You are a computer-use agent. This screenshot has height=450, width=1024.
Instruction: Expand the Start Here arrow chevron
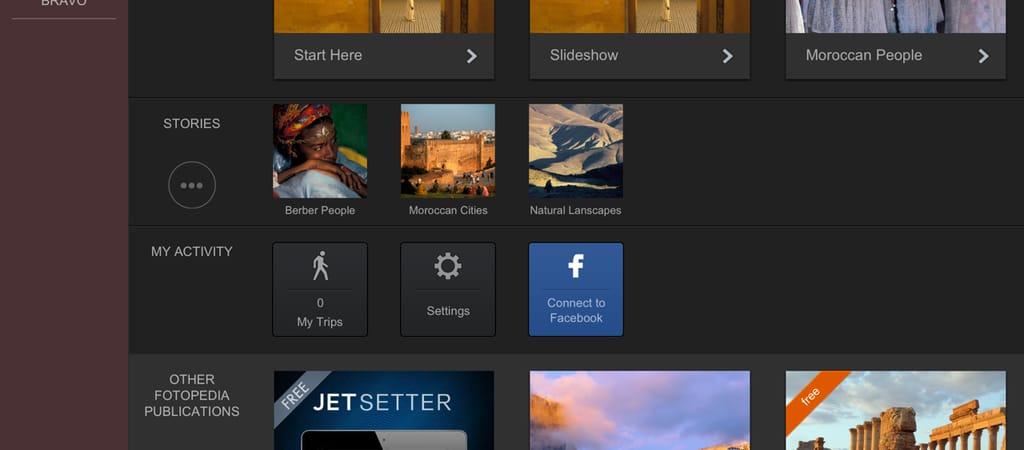click(472, 56)
